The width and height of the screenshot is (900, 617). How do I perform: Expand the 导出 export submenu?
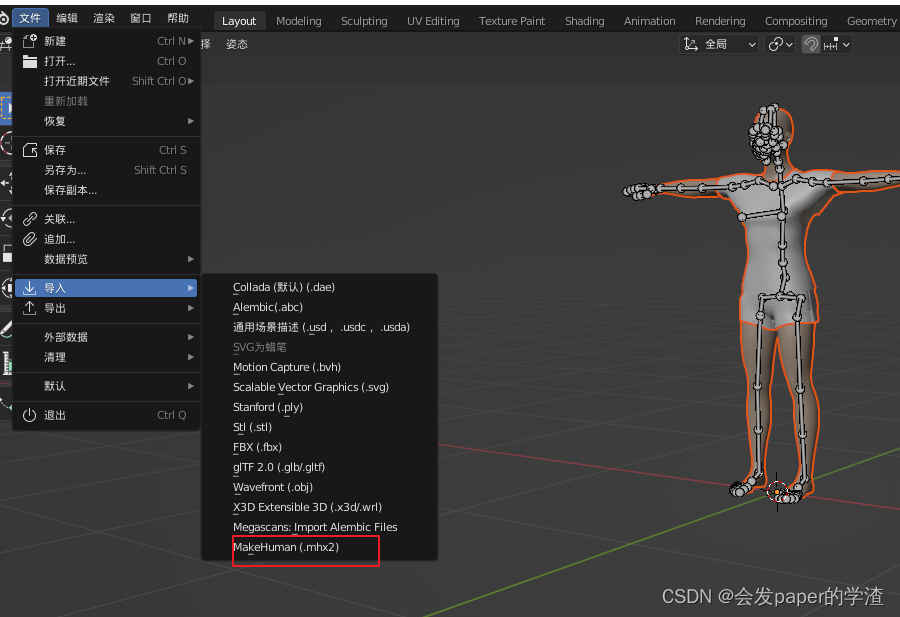click(107, 308)
